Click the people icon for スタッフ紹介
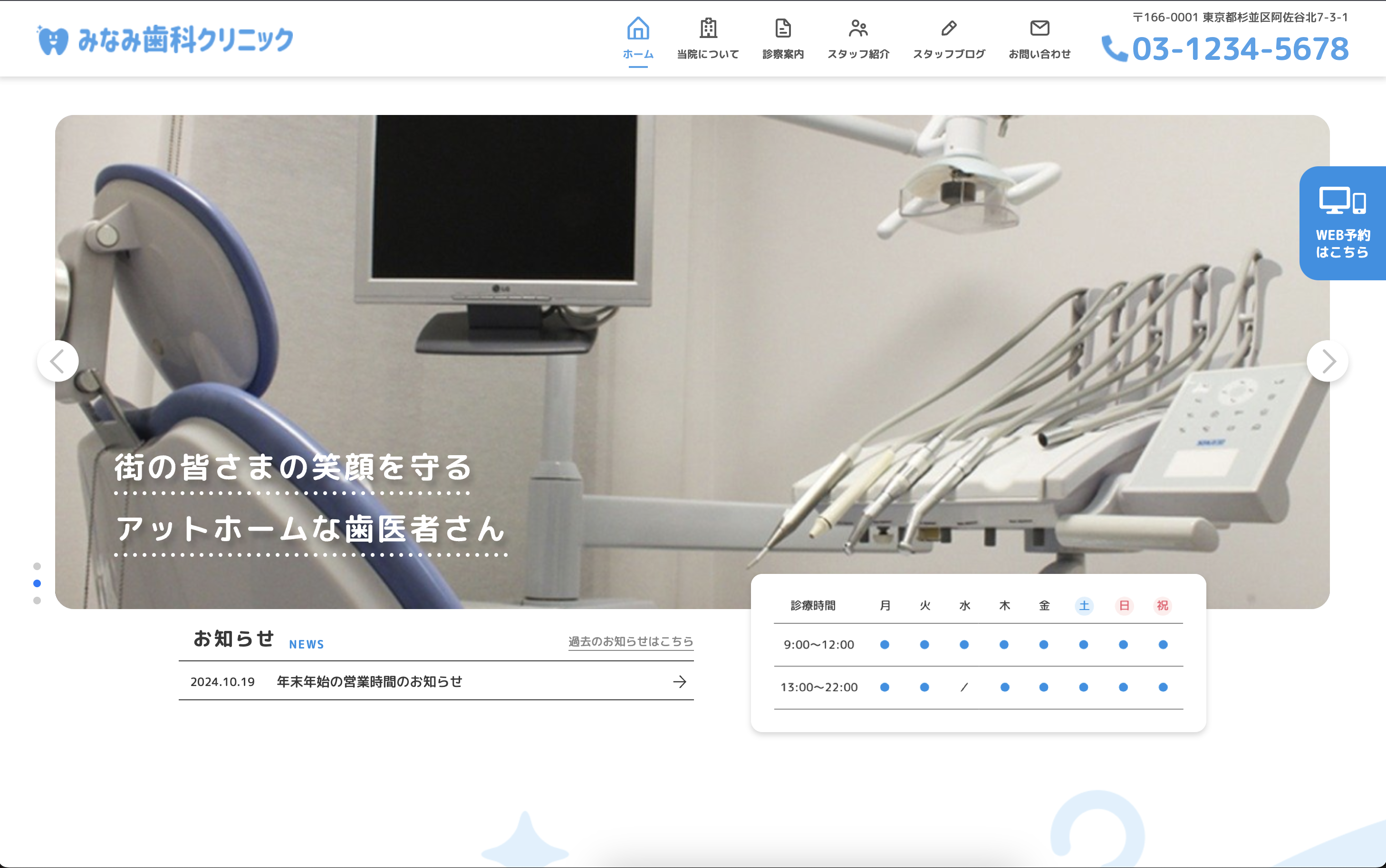Viewport: 1386px width, 868px height. pos(858,28)
